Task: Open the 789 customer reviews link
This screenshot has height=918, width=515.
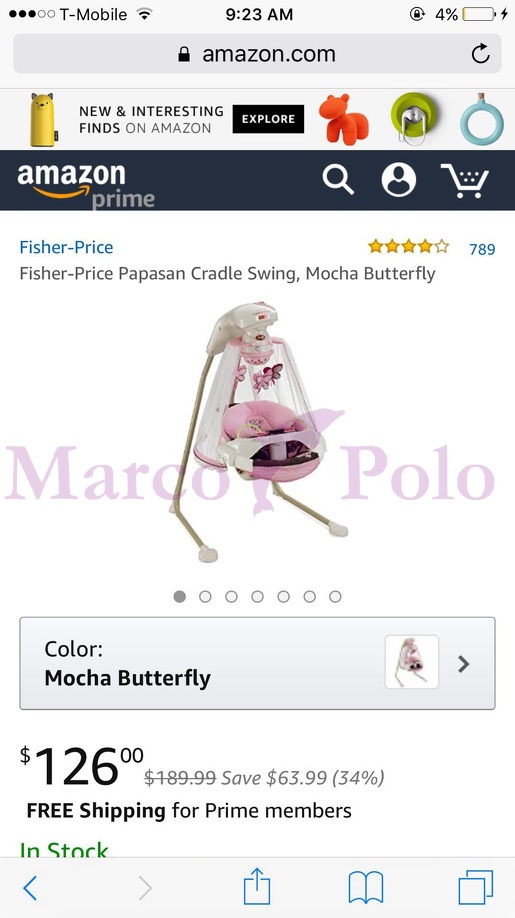Action: pyautogui.click(x=482, y=249)
